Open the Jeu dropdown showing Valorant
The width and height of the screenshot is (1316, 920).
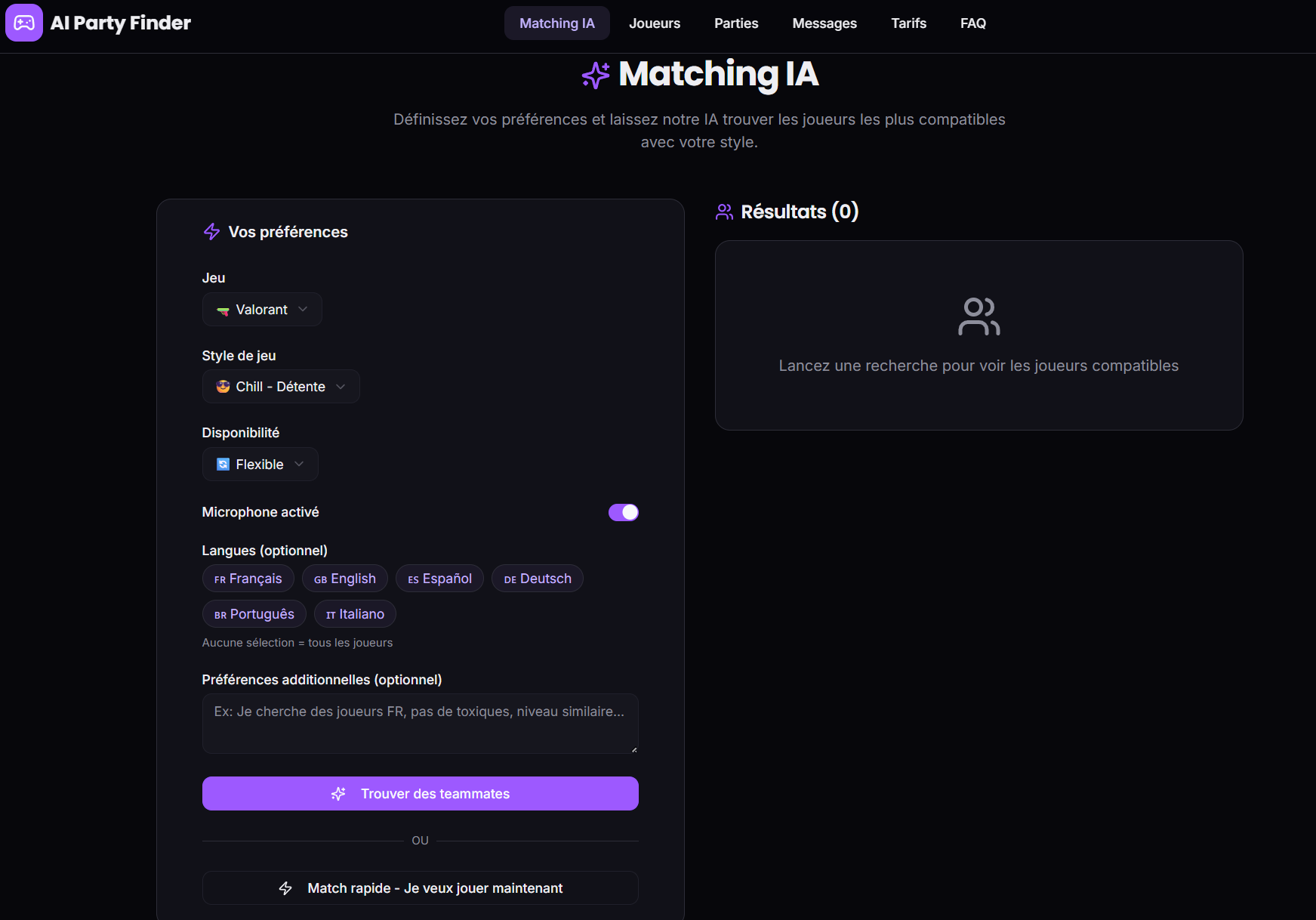click(x=261, y=309)
